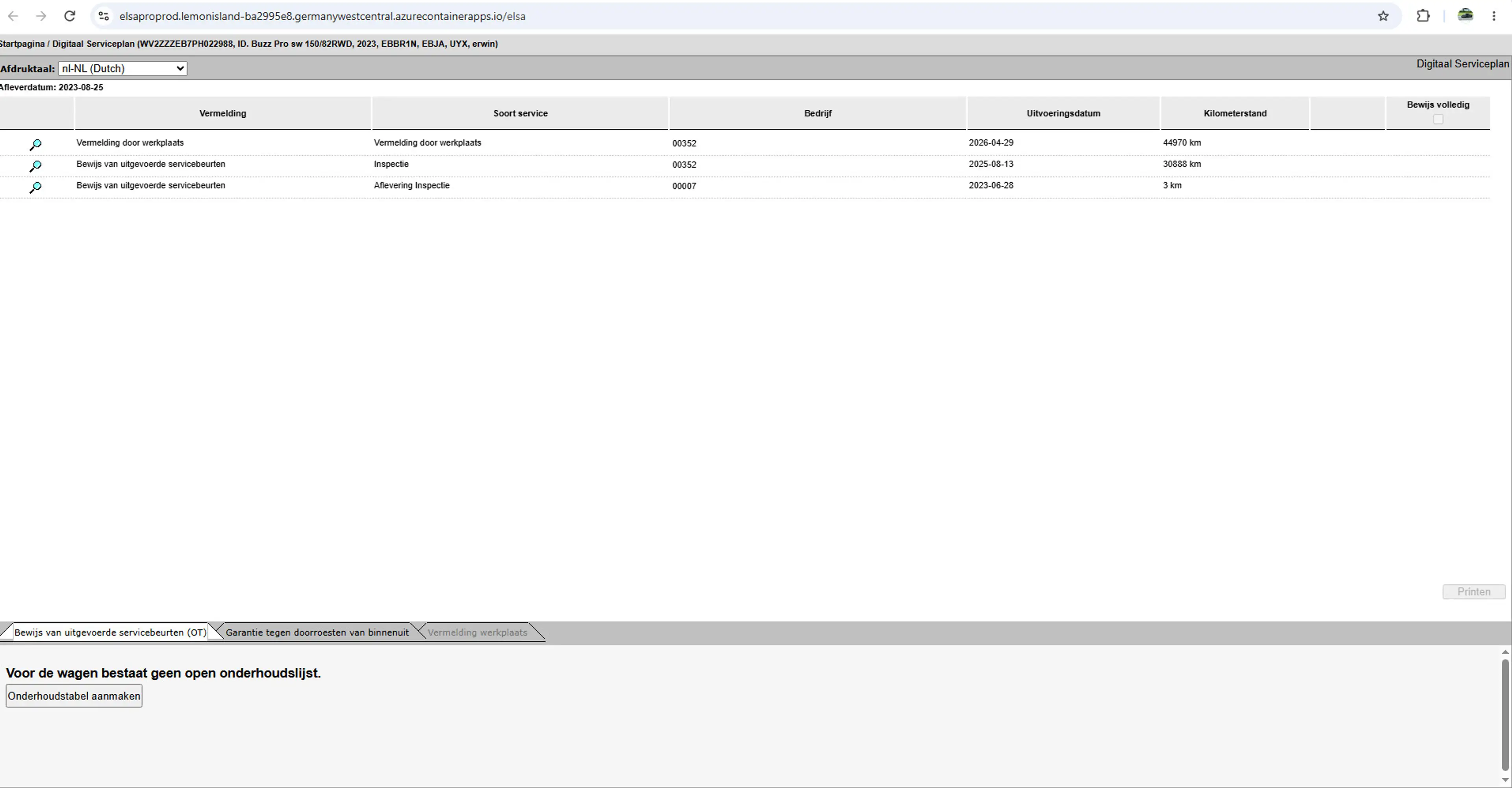Click the open onderhoudslijst message heading
Image resolution: width=1512 pixels, height=788 pixels.
coord(163,673)
